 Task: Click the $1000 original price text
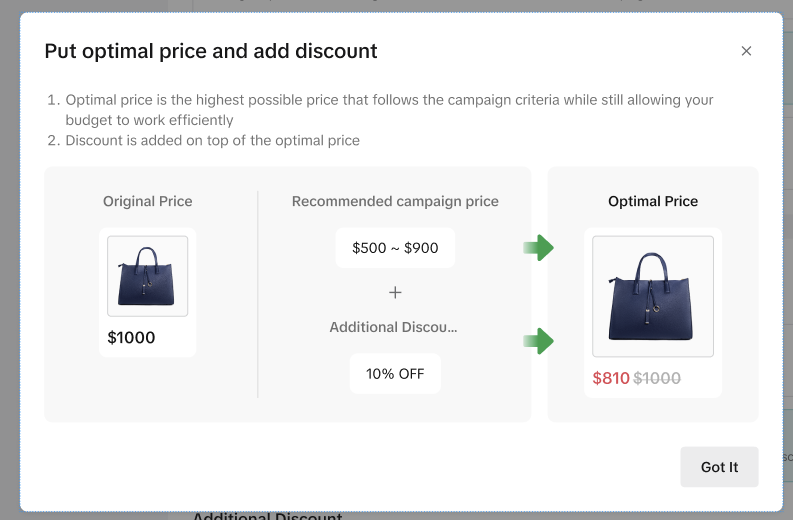coord(132,338)
